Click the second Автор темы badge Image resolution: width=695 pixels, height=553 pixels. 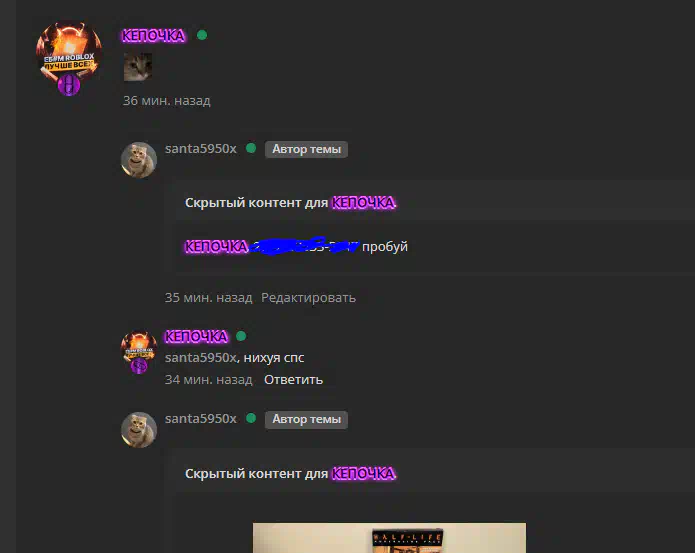pos(306,420)
